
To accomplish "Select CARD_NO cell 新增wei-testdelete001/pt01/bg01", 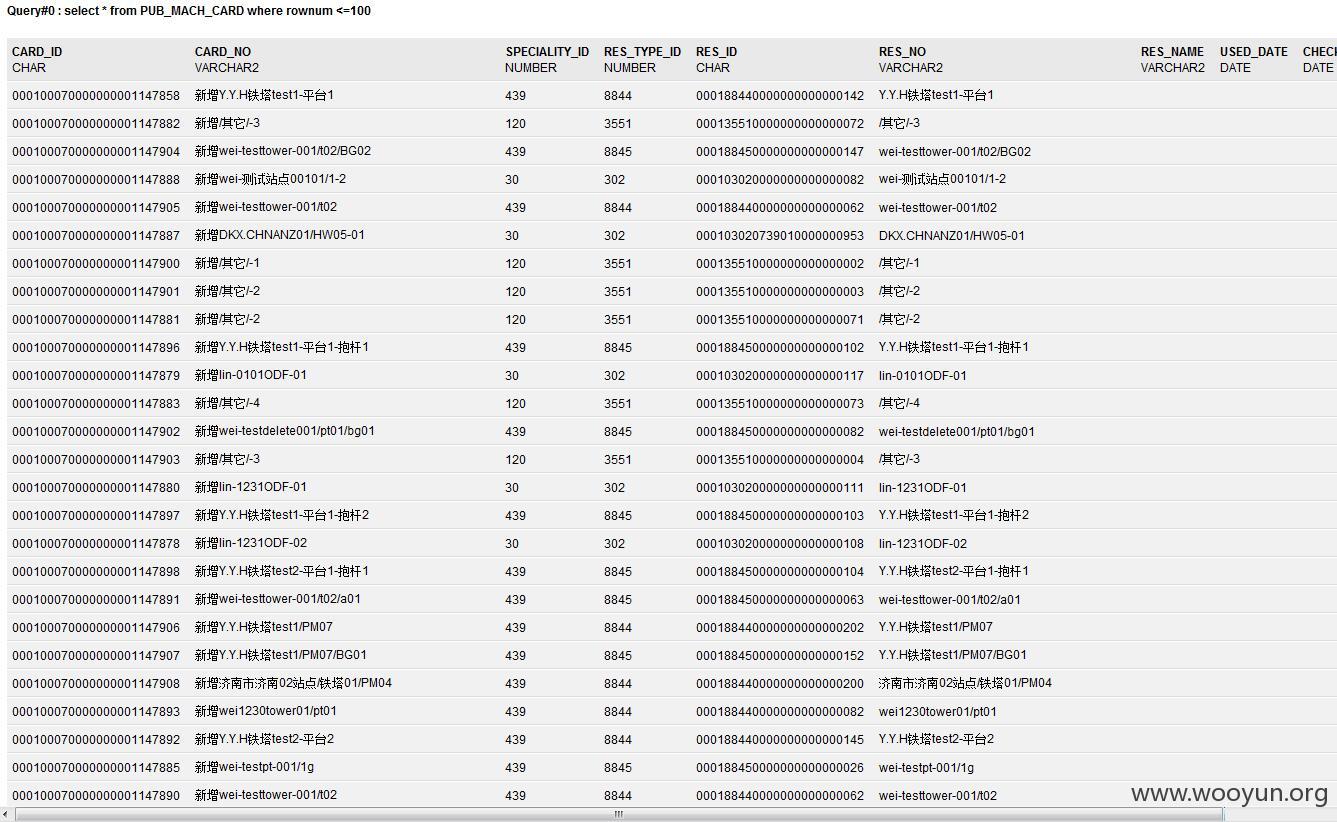I will tap(285, 432).
